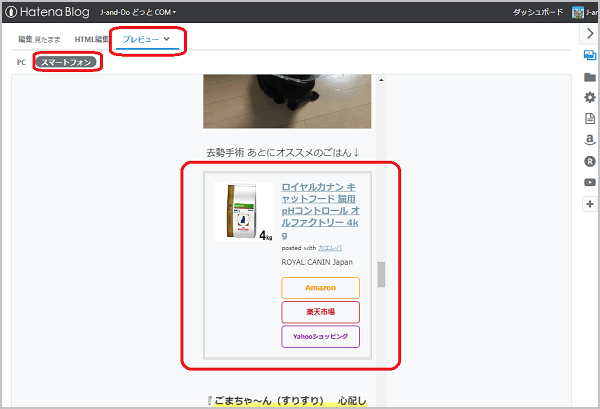Open the YouTube insert icon
This screenshot has height=409, width=600.
[x=590, y=182]
